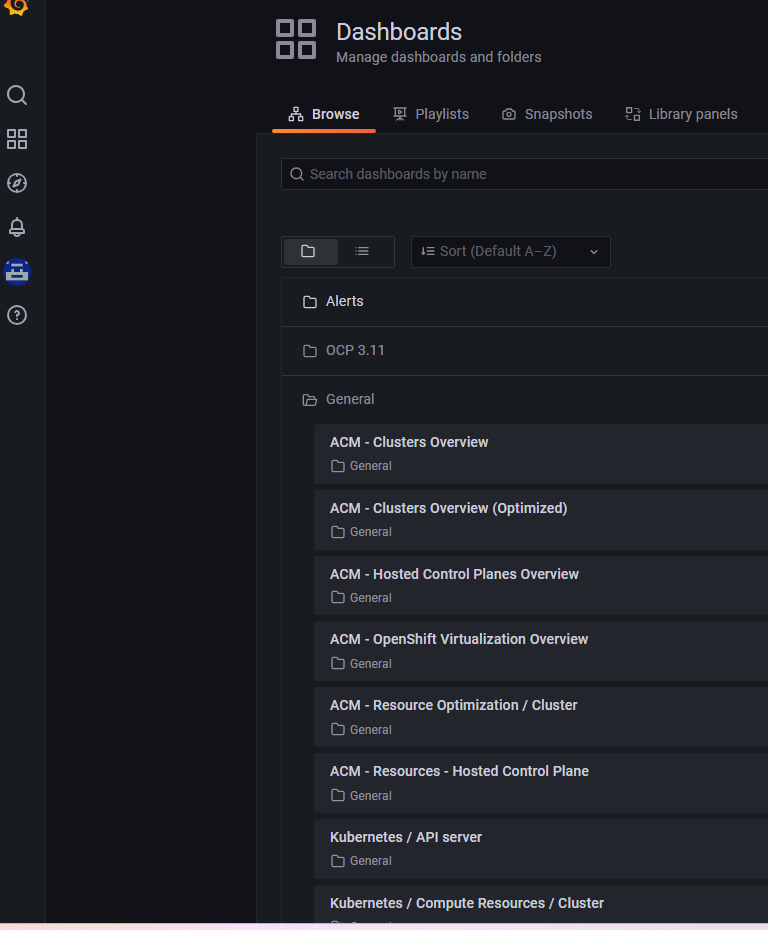Open ACM - Resources - Hosted Control Plane

[x=541, y=783]
